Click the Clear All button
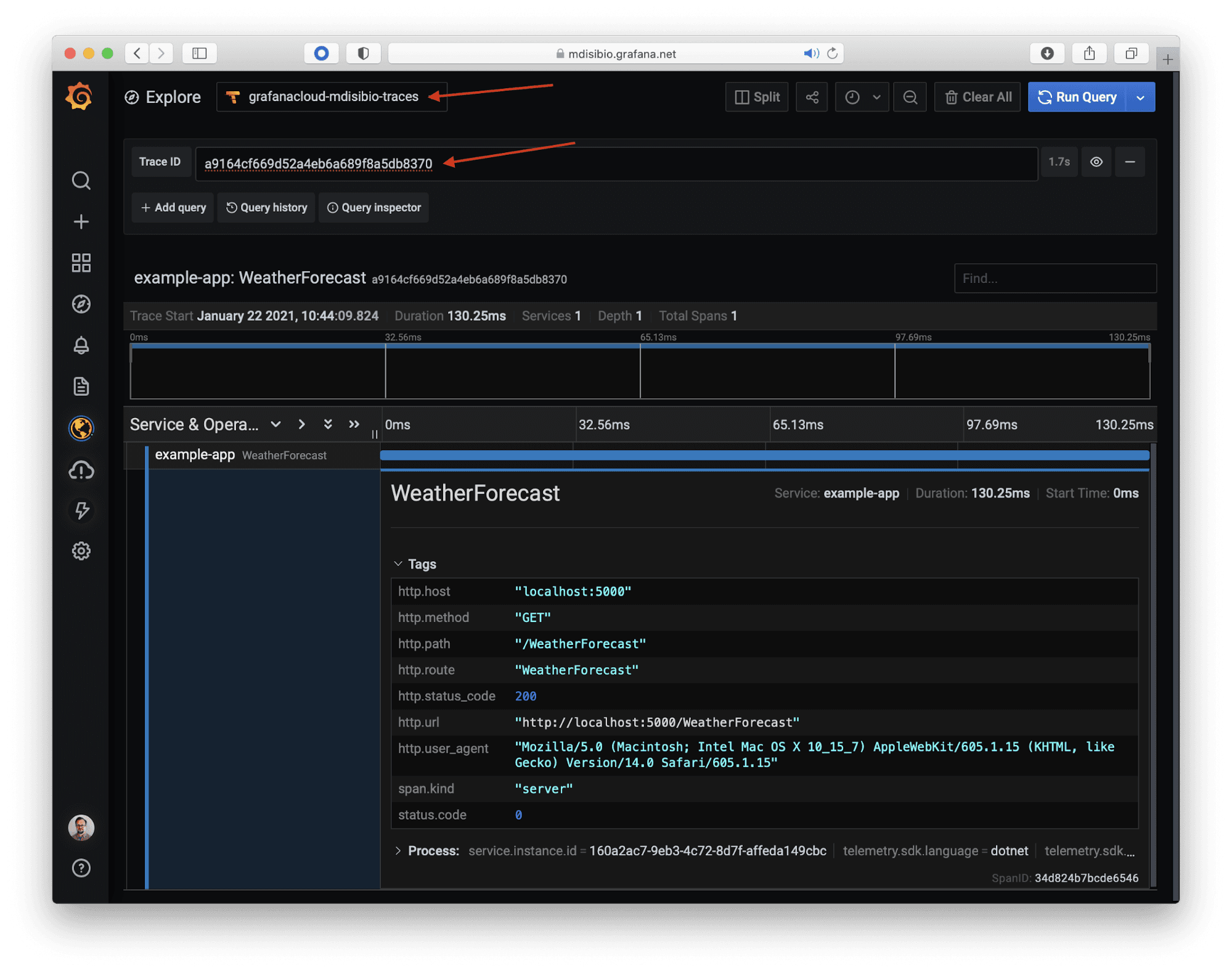The height and width of the screenshot is (973, 1232). click(977, 97)
